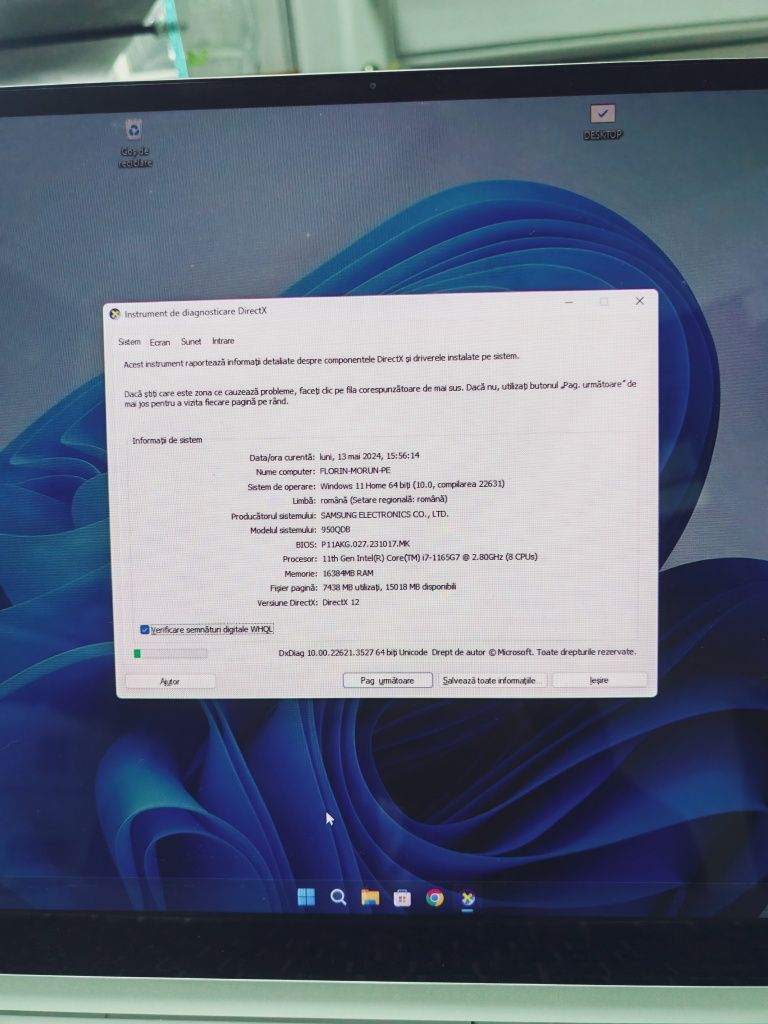
Task: Switch to the Sistem tab
Action: pyautogui.click(x=129, y=342)
